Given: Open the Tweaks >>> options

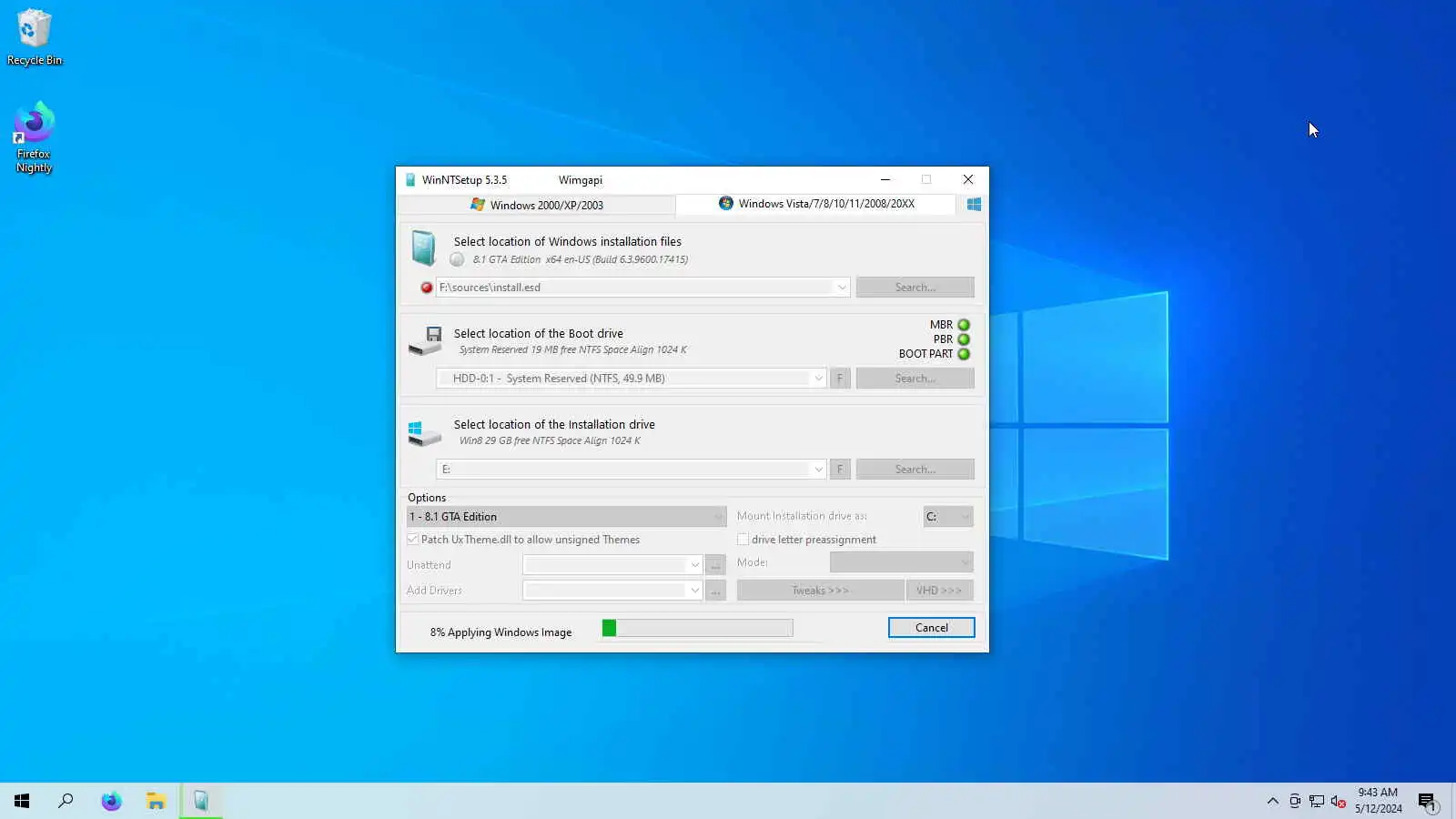Looking at the screenshot, I should 820,591.
